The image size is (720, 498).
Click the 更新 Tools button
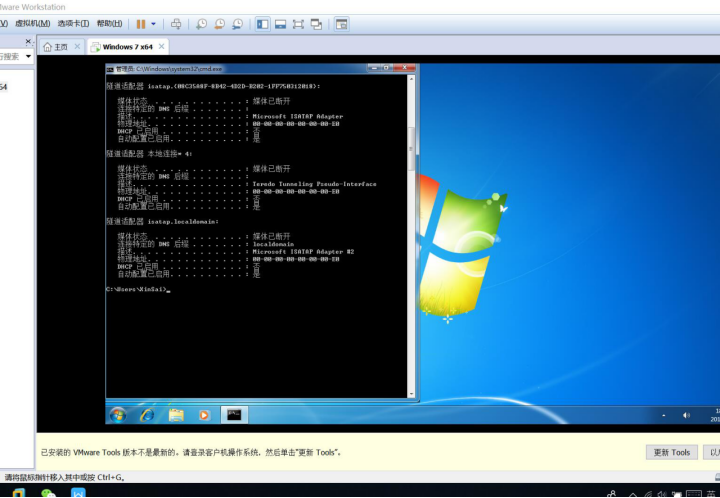pos(672,453)
